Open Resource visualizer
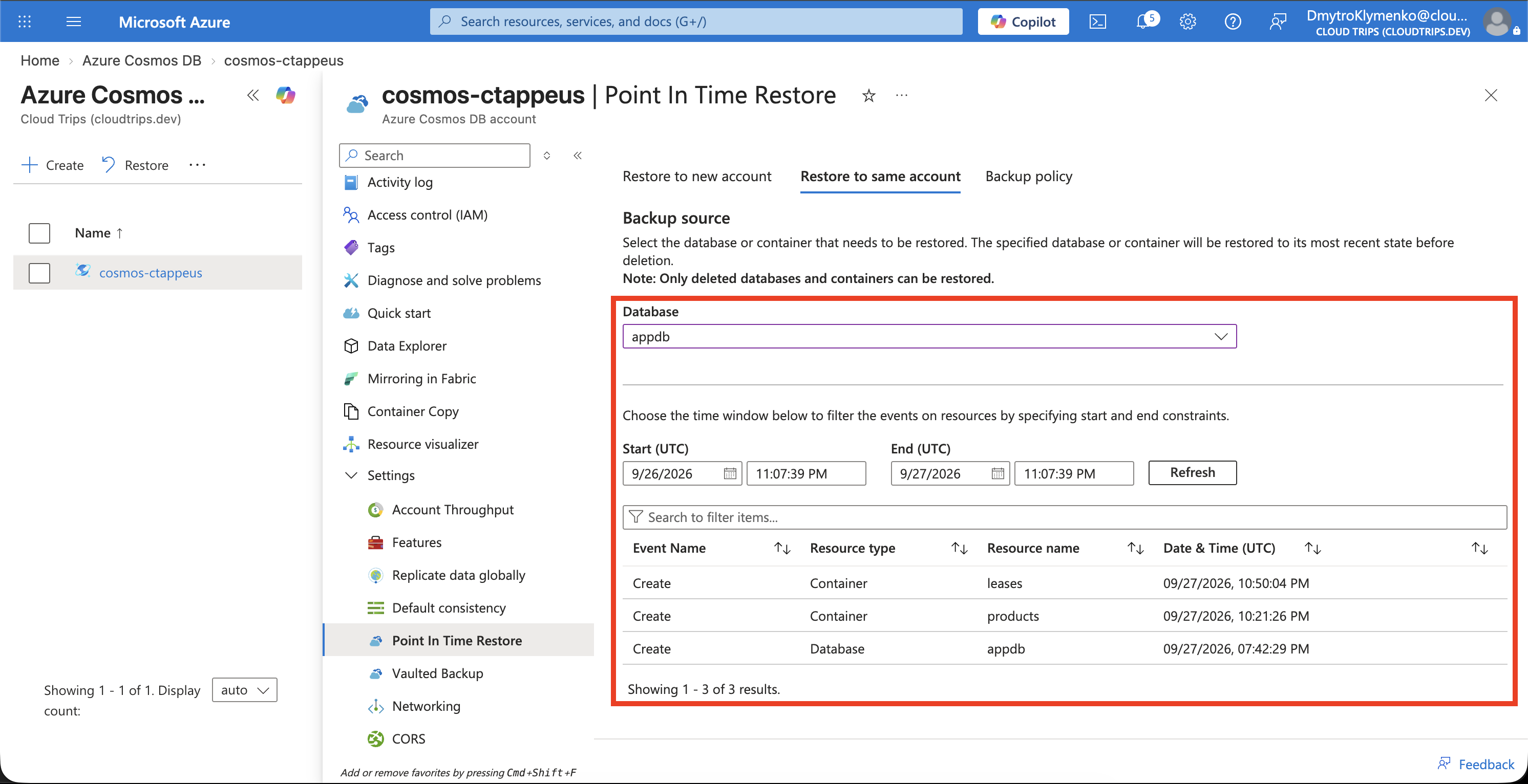 [x=422, y=444]
